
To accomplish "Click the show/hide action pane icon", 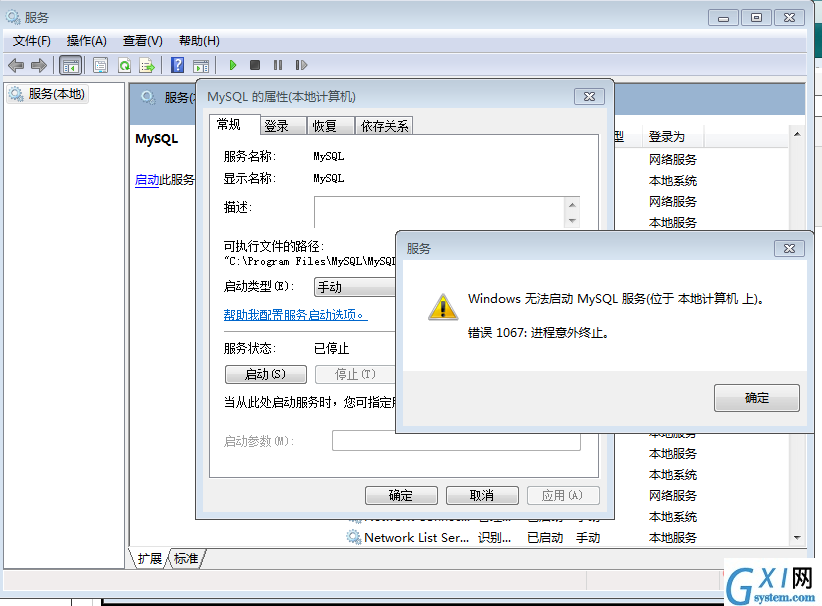I will 201,66.
